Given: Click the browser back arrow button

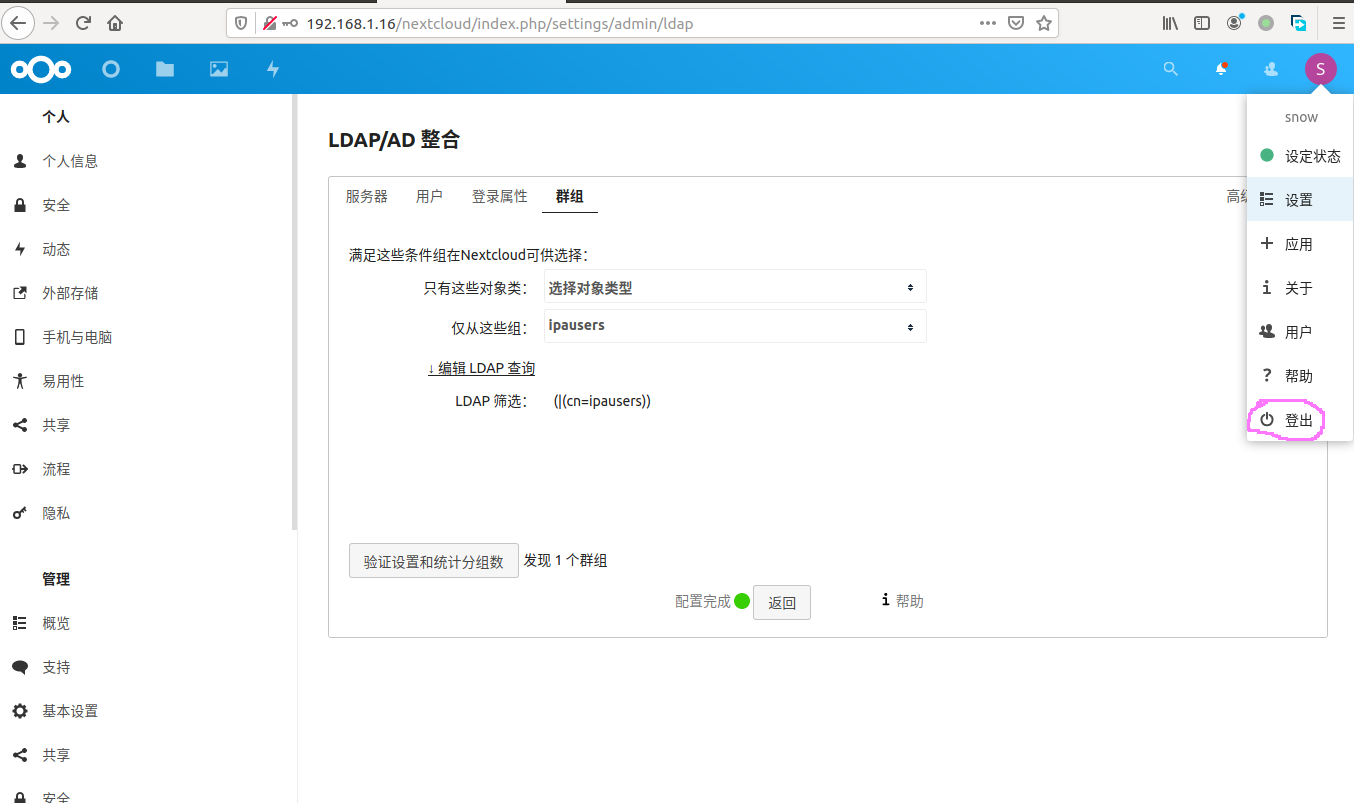Looking at the screenshot, I should click(18, 23).
